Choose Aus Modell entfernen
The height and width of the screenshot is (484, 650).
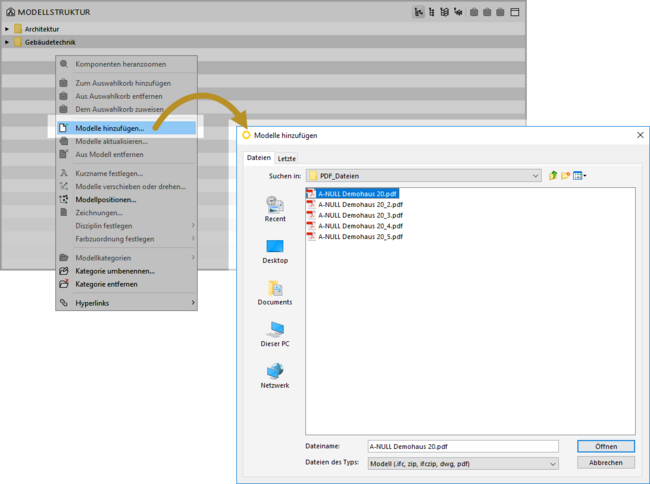click(126, 155)
